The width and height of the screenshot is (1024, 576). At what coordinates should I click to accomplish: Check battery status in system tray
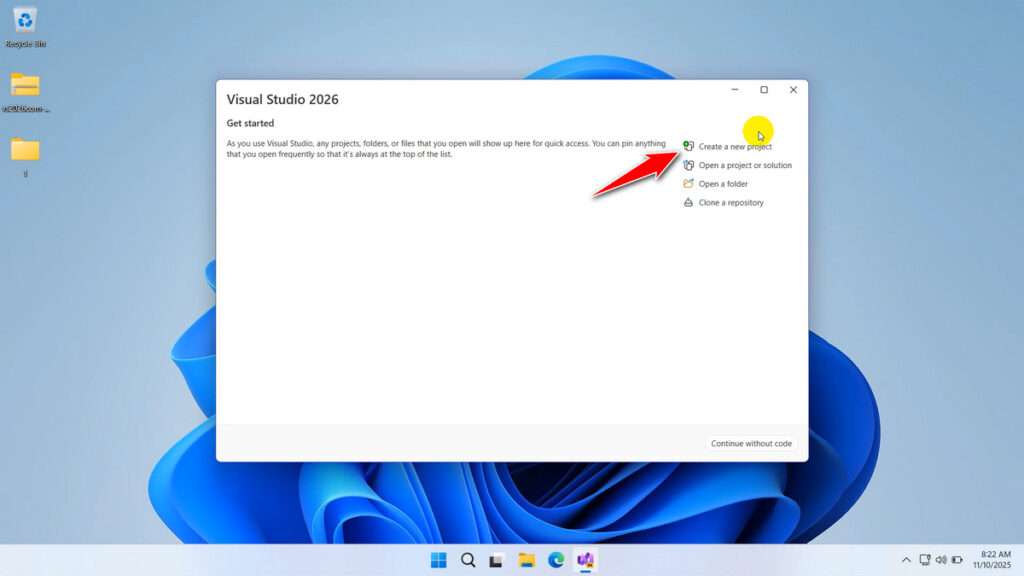[x=957, y=561]
